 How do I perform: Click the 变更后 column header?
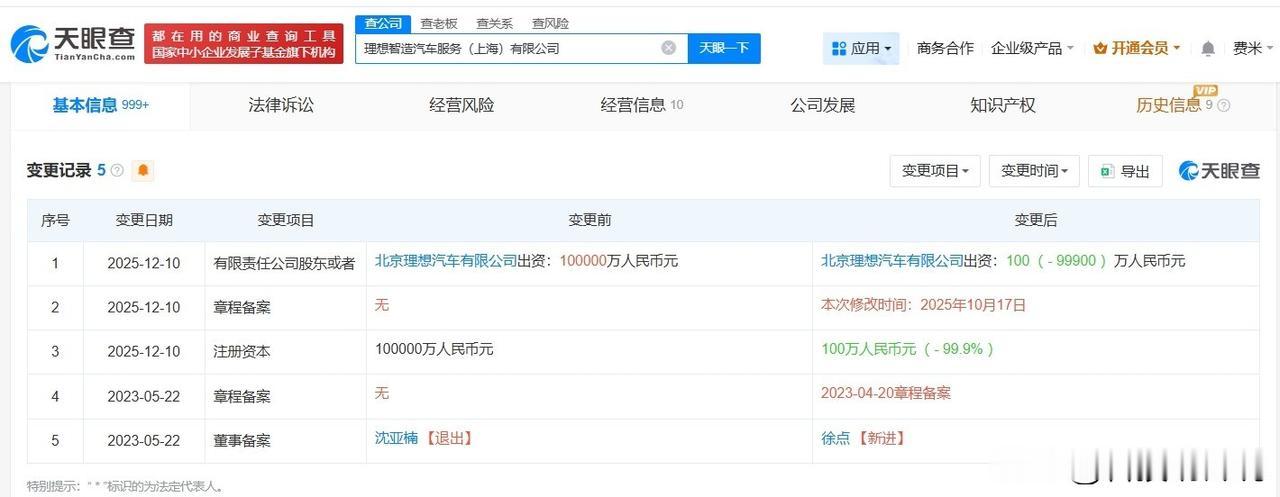pyautogui.click(x=1036, y=220)
